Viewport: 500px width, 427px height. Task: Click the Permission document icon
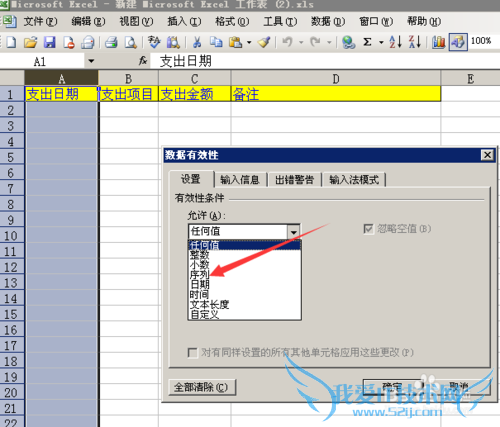69,42
